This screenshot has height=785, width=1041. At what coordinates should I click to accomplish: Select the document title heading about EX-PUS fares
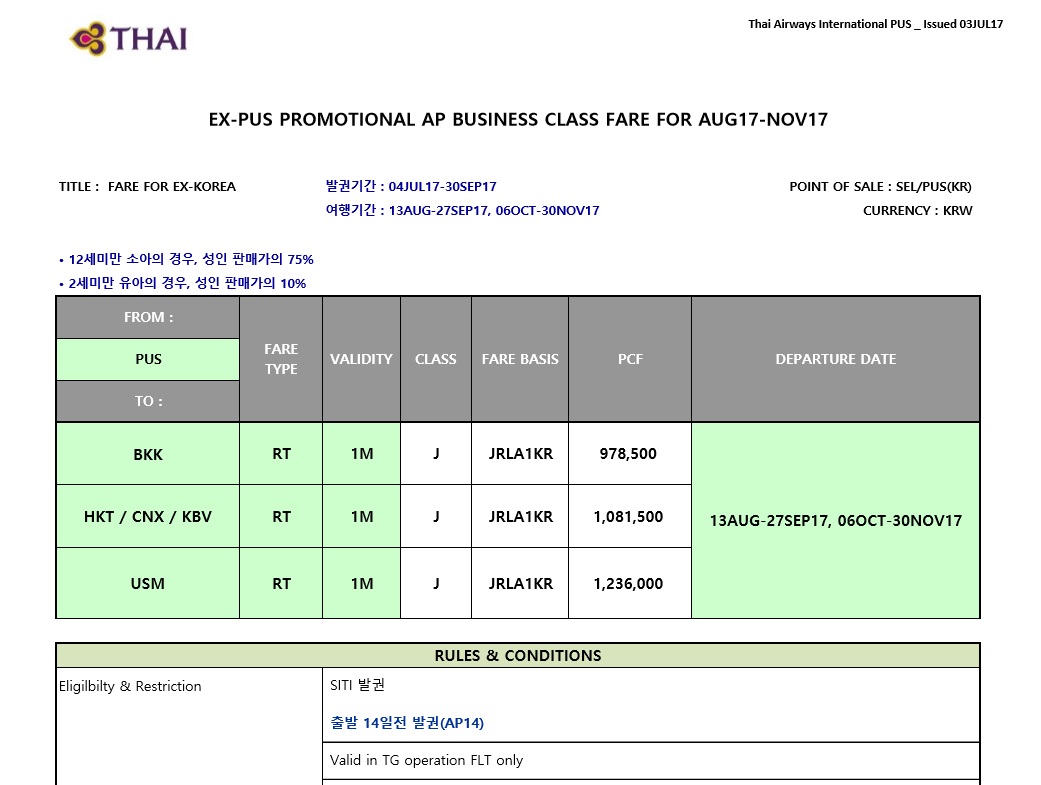[518, 120]
